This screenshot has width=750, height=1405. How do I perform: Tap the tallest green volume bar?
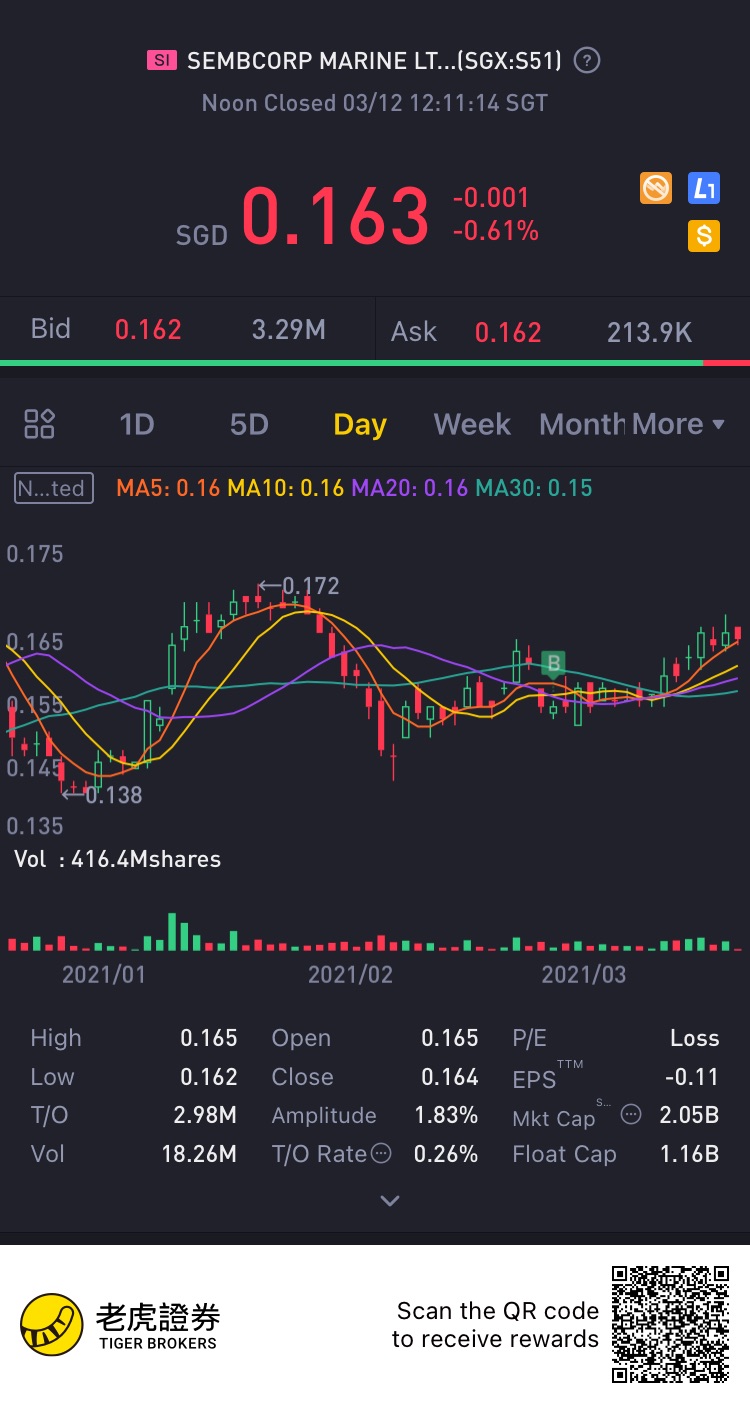point(172,931)
